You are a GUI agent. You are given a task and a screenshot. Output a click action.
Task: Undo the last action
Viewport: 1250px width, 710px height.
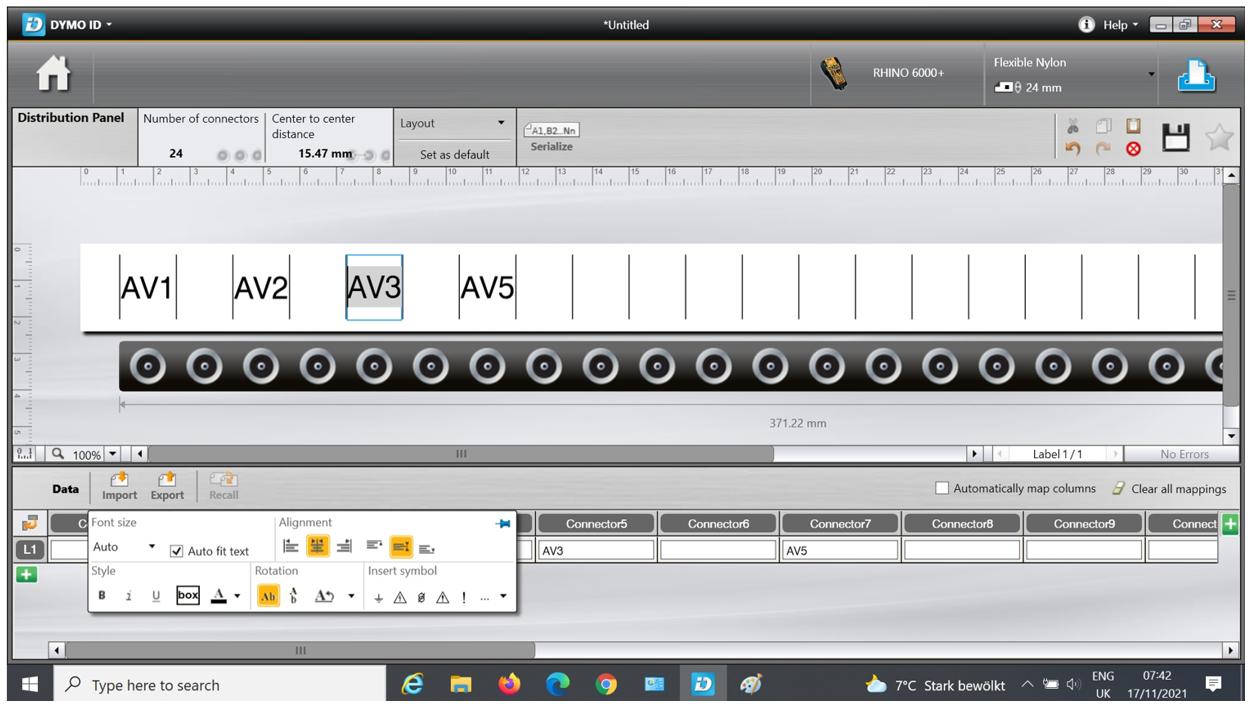[x=1072, y=148]
